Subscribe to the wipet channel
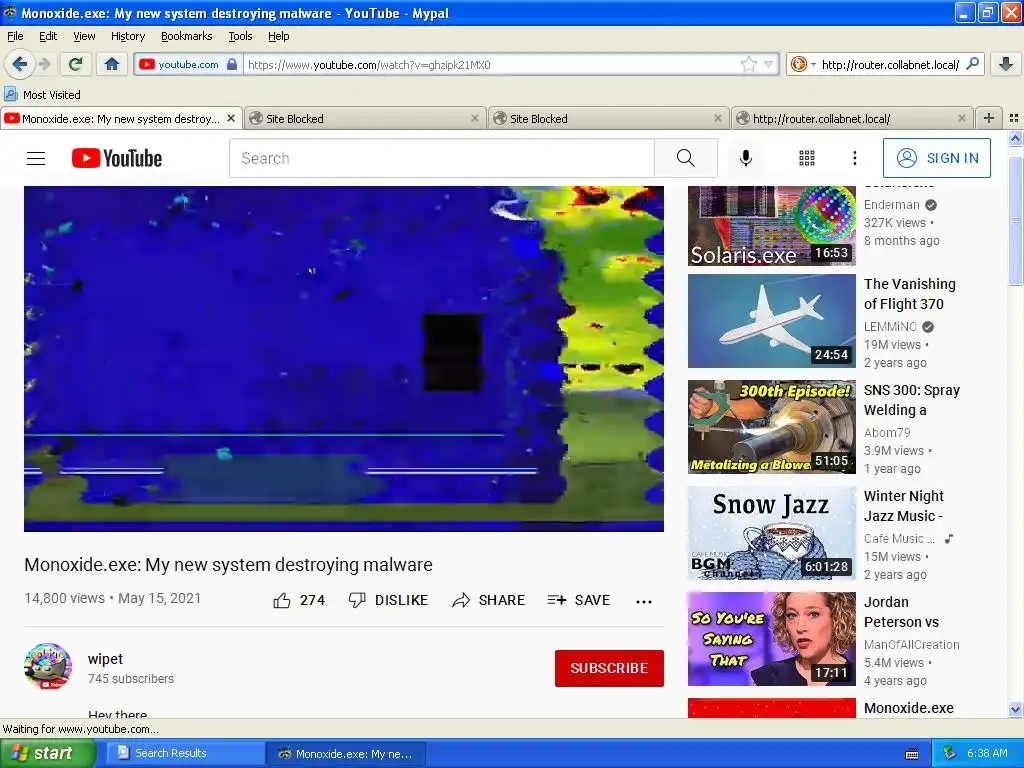This screenshot has height=768, width=1024. (609, 668)
